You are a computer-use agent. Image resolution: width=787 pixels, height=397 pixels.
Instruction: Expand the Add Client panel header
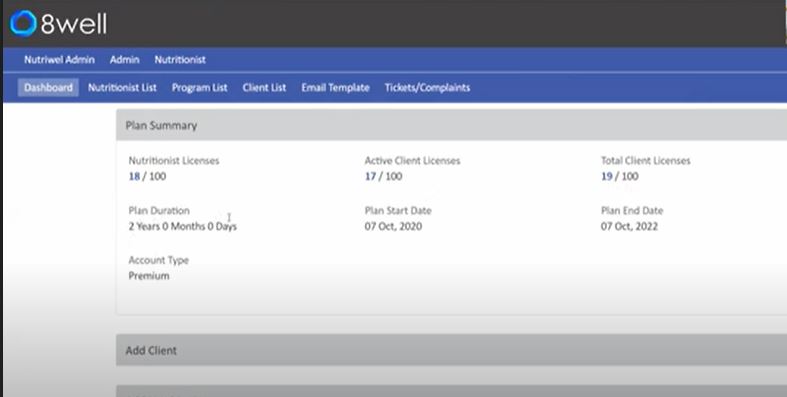tap(451, 350)
